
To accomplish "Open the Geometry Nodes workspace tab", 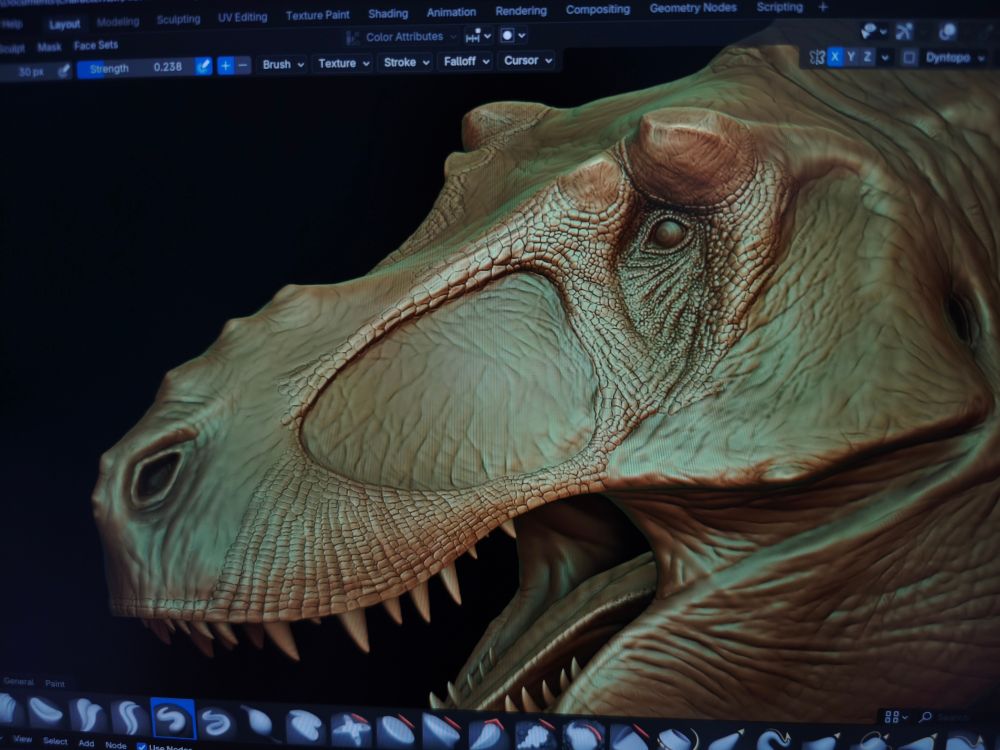I will pyautogui.click(x=693, y=8).
